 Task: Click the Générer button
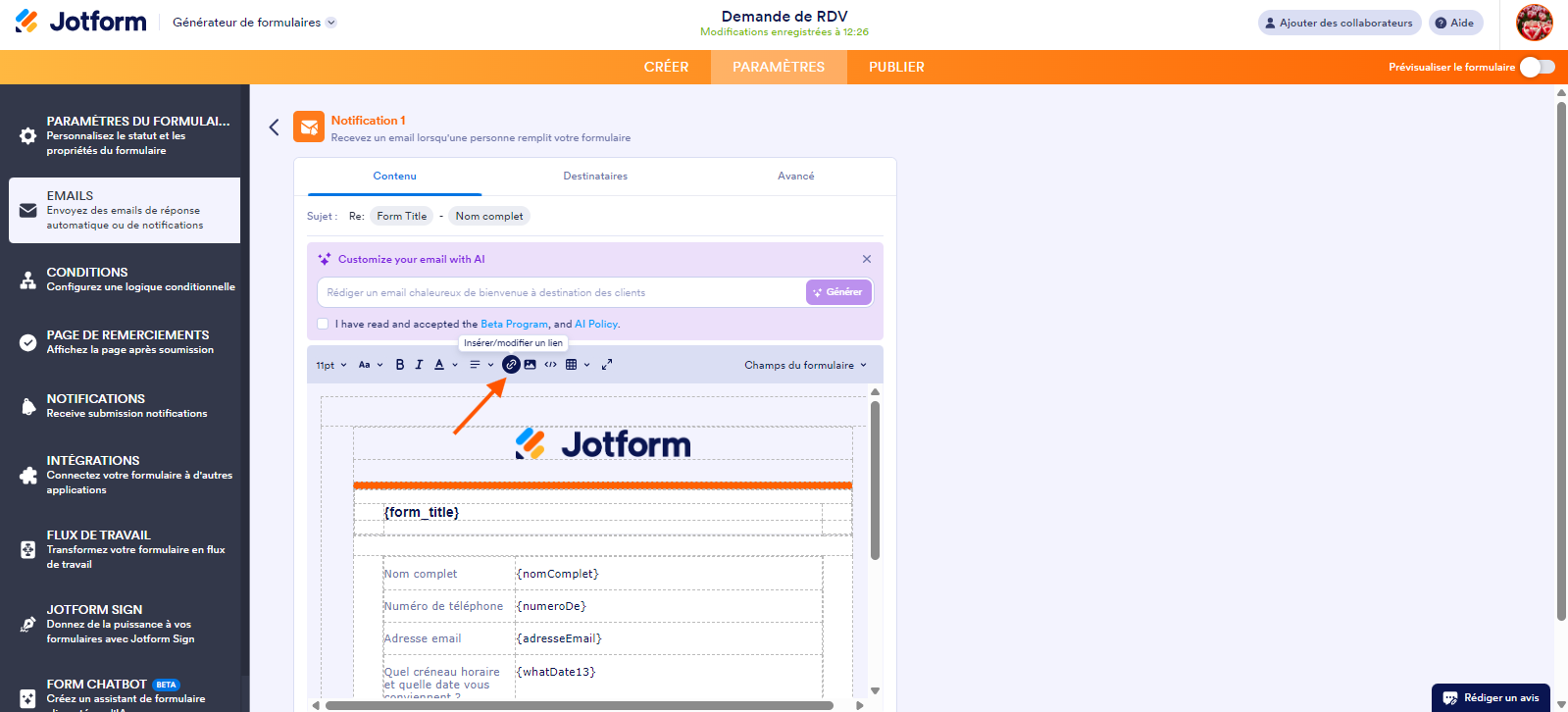(838, 292)
